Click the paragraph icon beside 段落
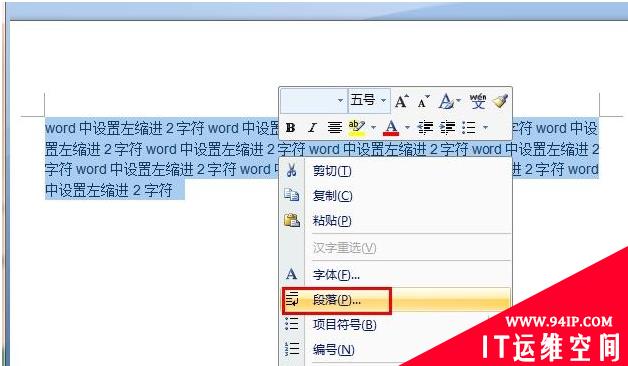The image size is (628, 366). [292, 300]
